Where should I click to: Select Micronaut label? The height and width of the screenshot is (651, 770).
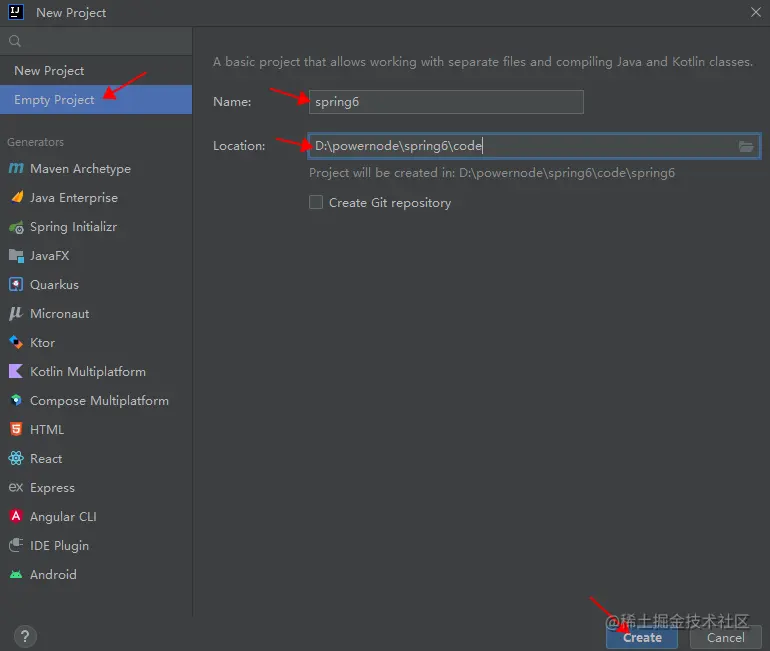(59, 314)
